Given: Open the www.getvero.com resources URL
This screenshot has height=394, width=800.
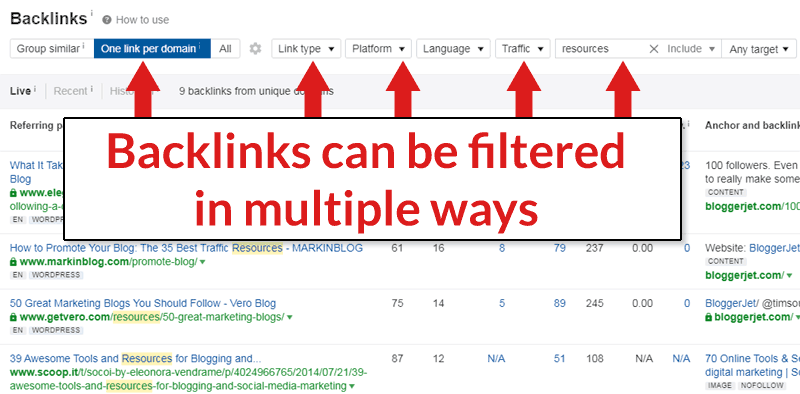Looking at the screenshot, I should click(x=152, y=317).
